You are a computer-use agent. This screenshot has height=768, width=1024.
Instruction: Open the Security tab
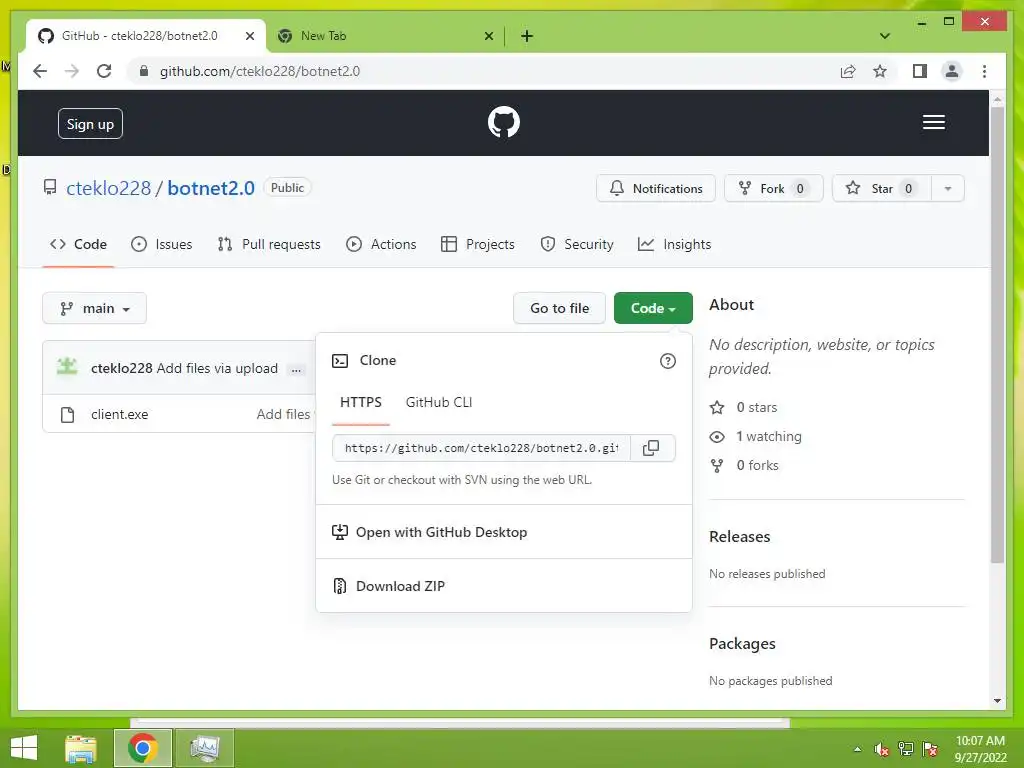577,244
